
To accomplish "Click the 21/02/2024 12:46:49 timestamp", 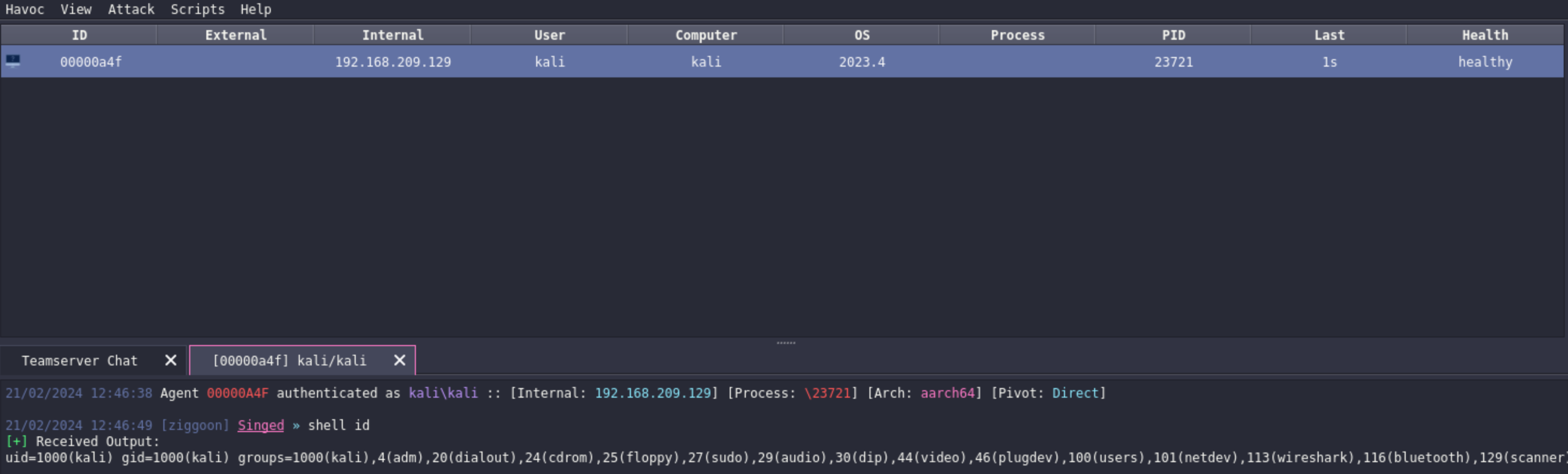I will pos(78,425).
